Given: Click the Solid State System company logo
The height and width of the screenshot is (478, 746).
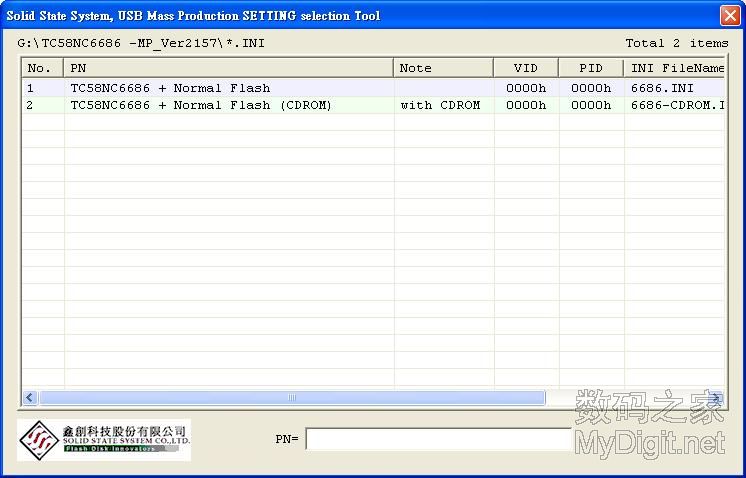Looking at the screenshot, I should click(104, 440).
